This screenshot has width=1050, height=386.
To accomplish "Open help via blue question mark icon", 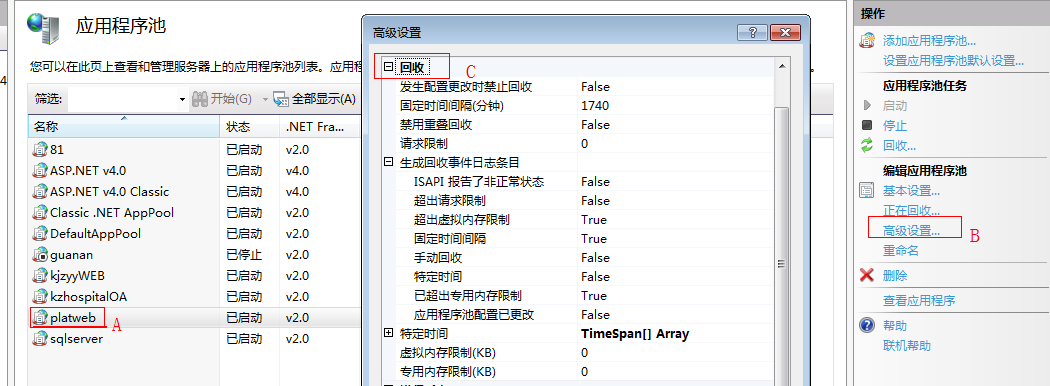I will 867,326.
